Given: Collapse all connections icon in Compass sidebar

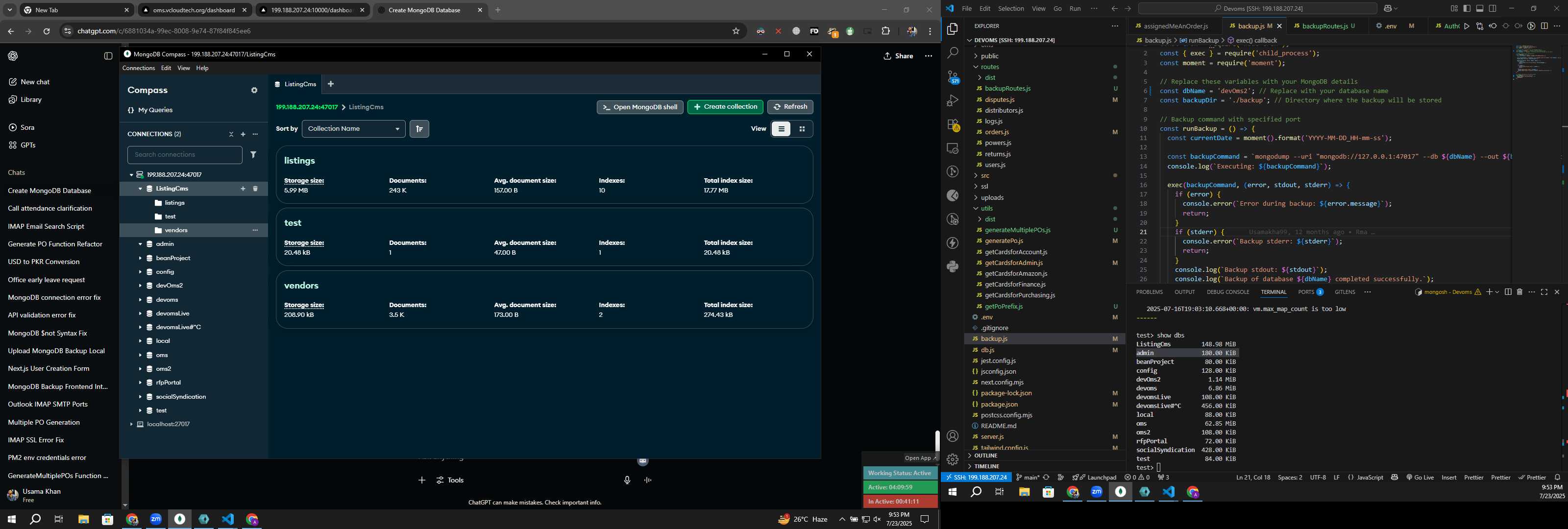Looking at the screenshot, I should pos(231,135).
